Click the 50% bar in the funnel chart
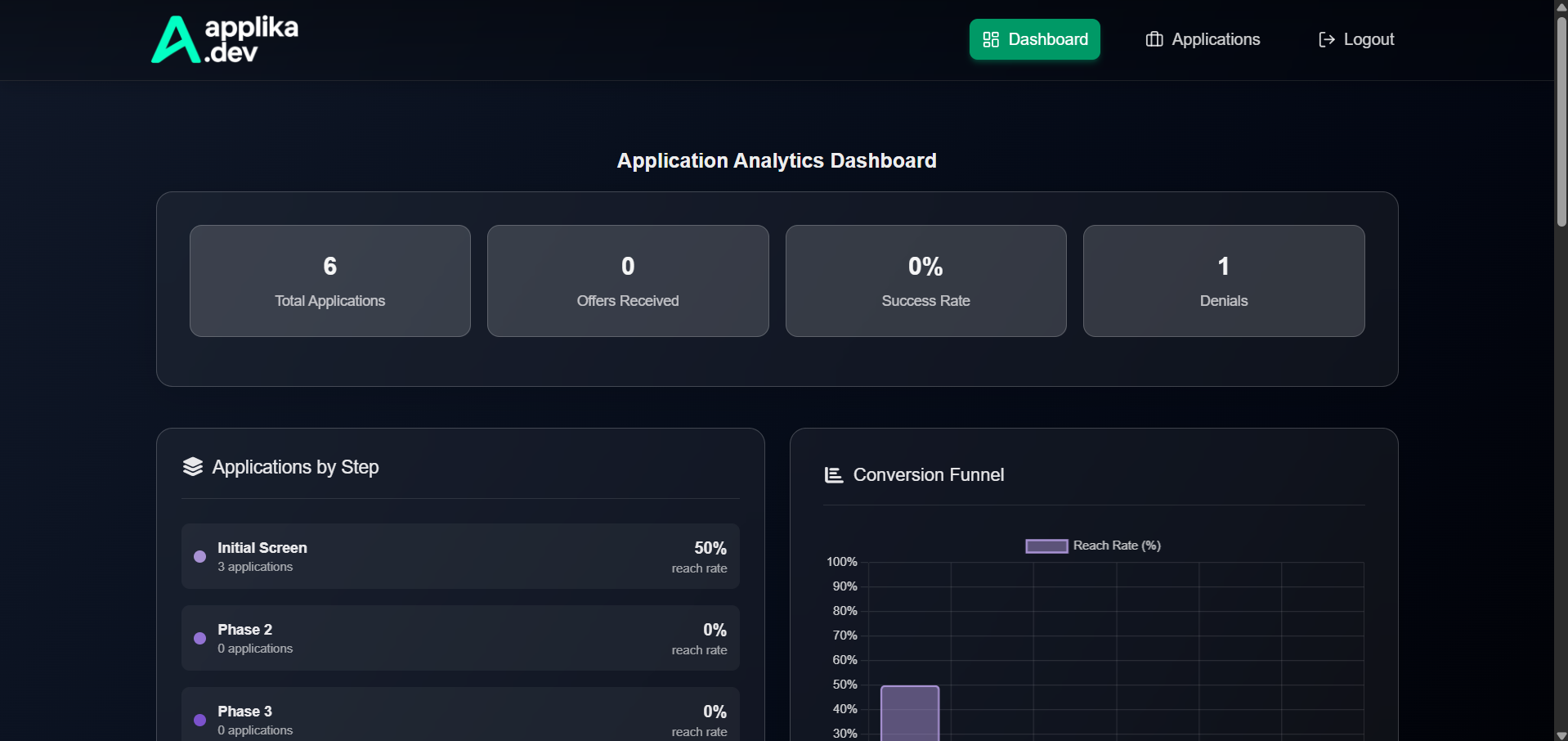The width and height of the screenshot is (1568, 741). click(910, 713)
